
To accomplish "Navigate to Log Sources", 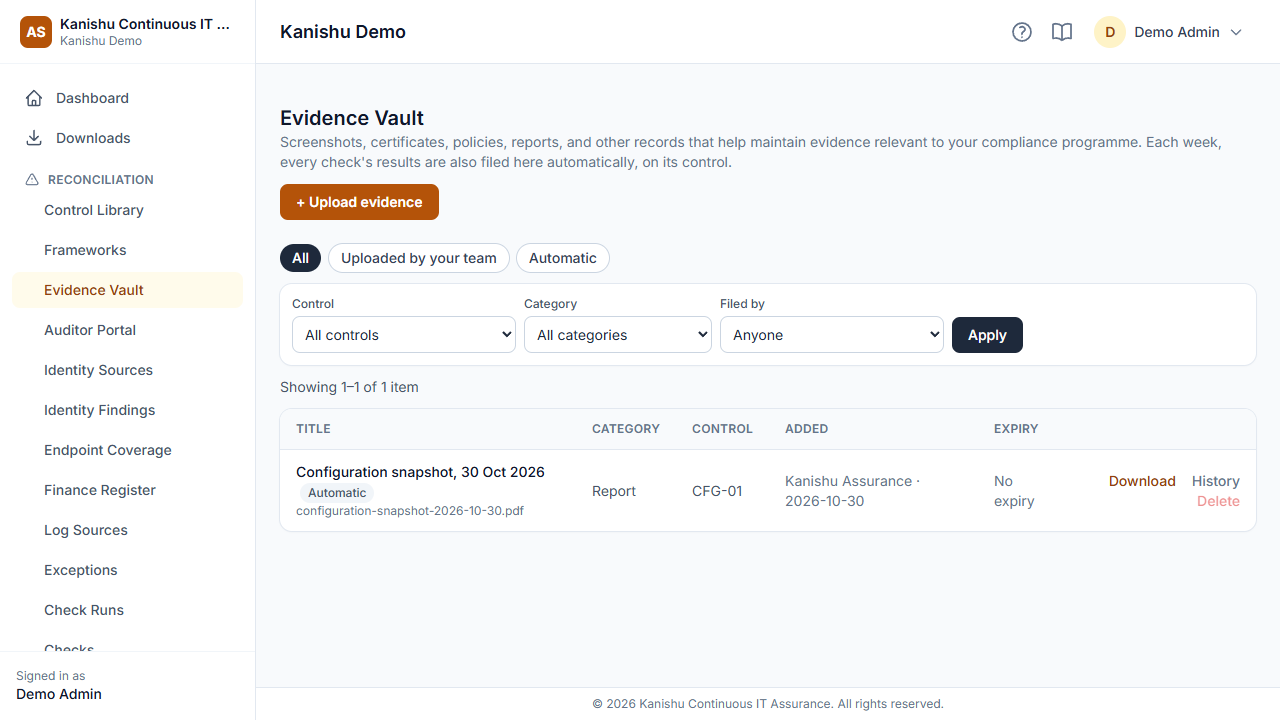I will [x=128, y=530].
